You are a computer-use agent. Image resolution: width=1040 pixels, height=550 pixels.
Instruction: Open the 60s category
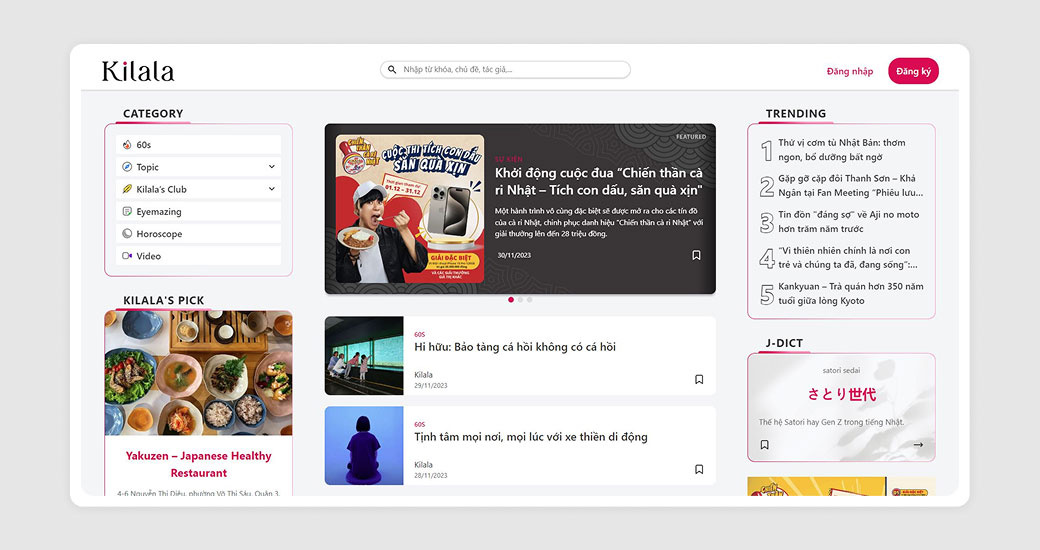198,145
